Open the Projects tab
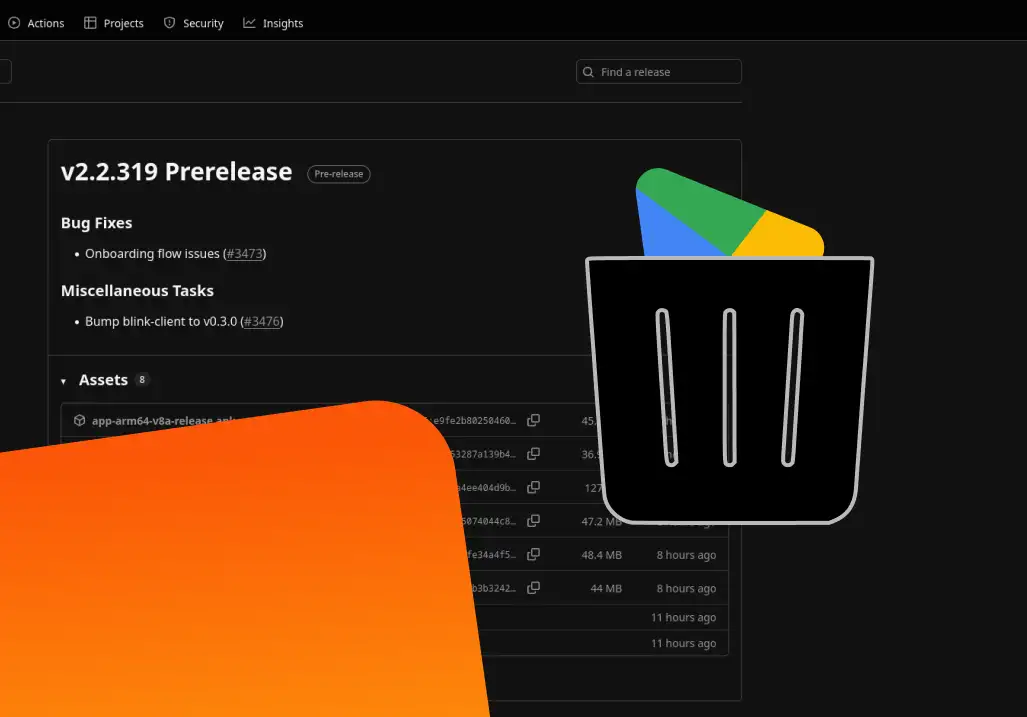The height and width of the screenshot is (717, 1027). (114, 23)
